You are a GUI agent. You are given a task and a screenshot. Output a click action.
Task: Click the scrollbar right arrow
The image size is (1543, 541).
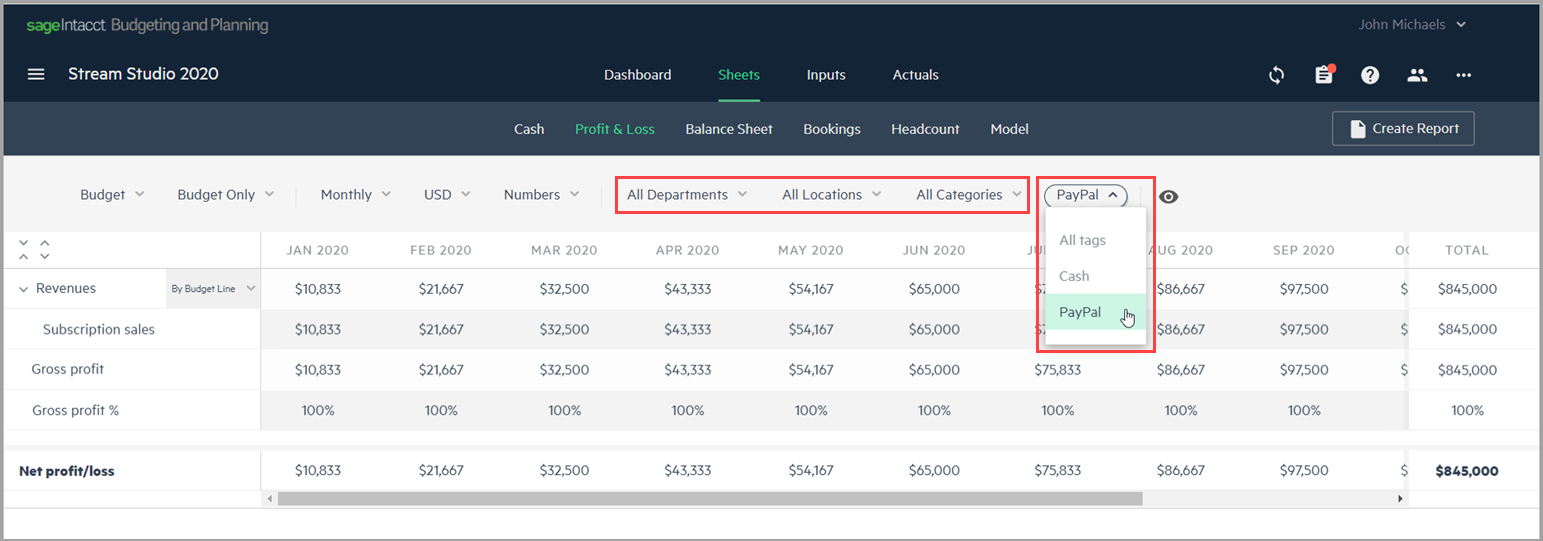[1400, 498]
